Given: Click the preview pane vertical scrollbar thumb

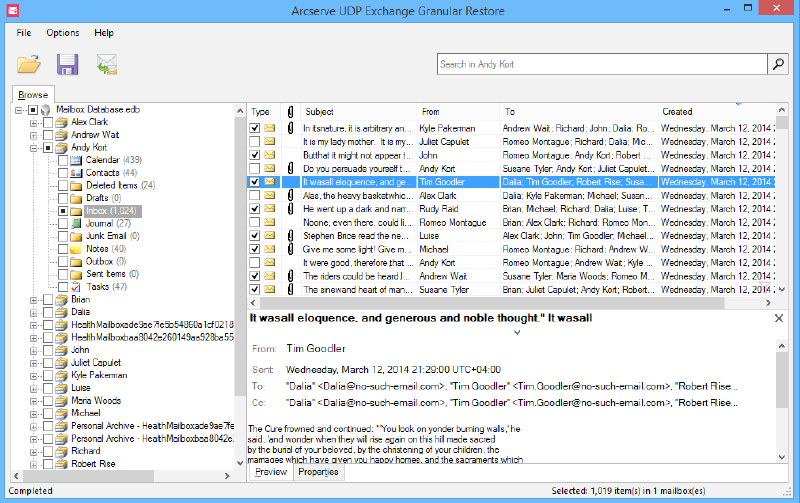Looking at the screenshot, I should click(x=782, y=381).
